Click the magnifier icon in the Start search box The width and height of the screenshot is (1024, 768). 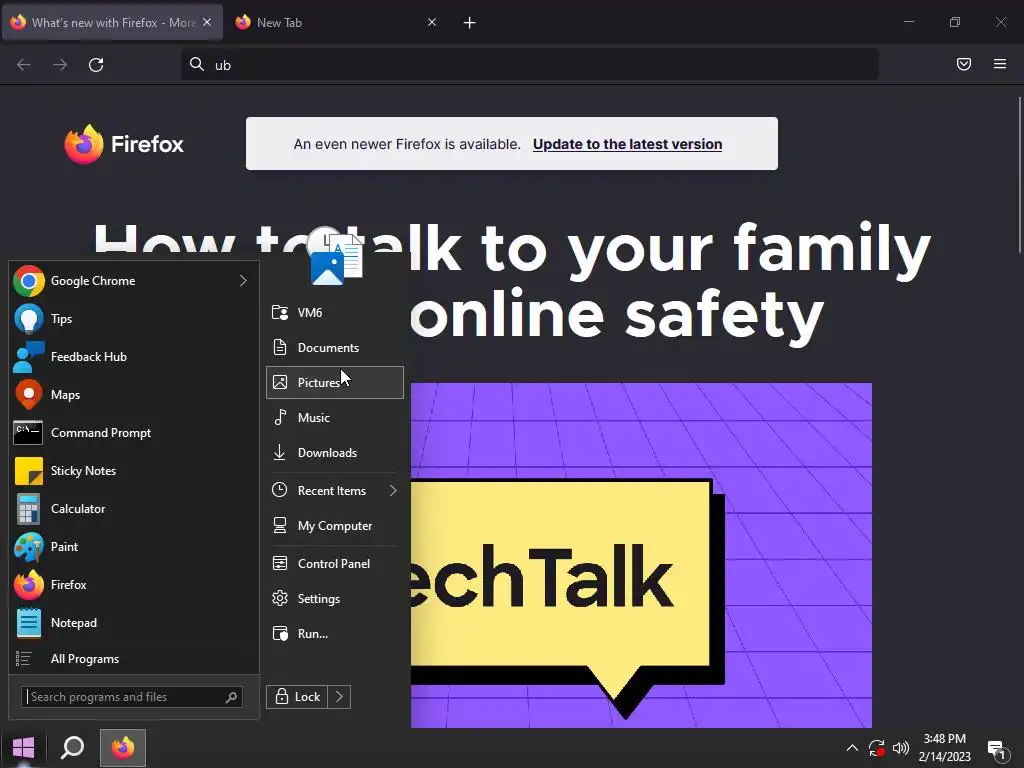(231, 697)
